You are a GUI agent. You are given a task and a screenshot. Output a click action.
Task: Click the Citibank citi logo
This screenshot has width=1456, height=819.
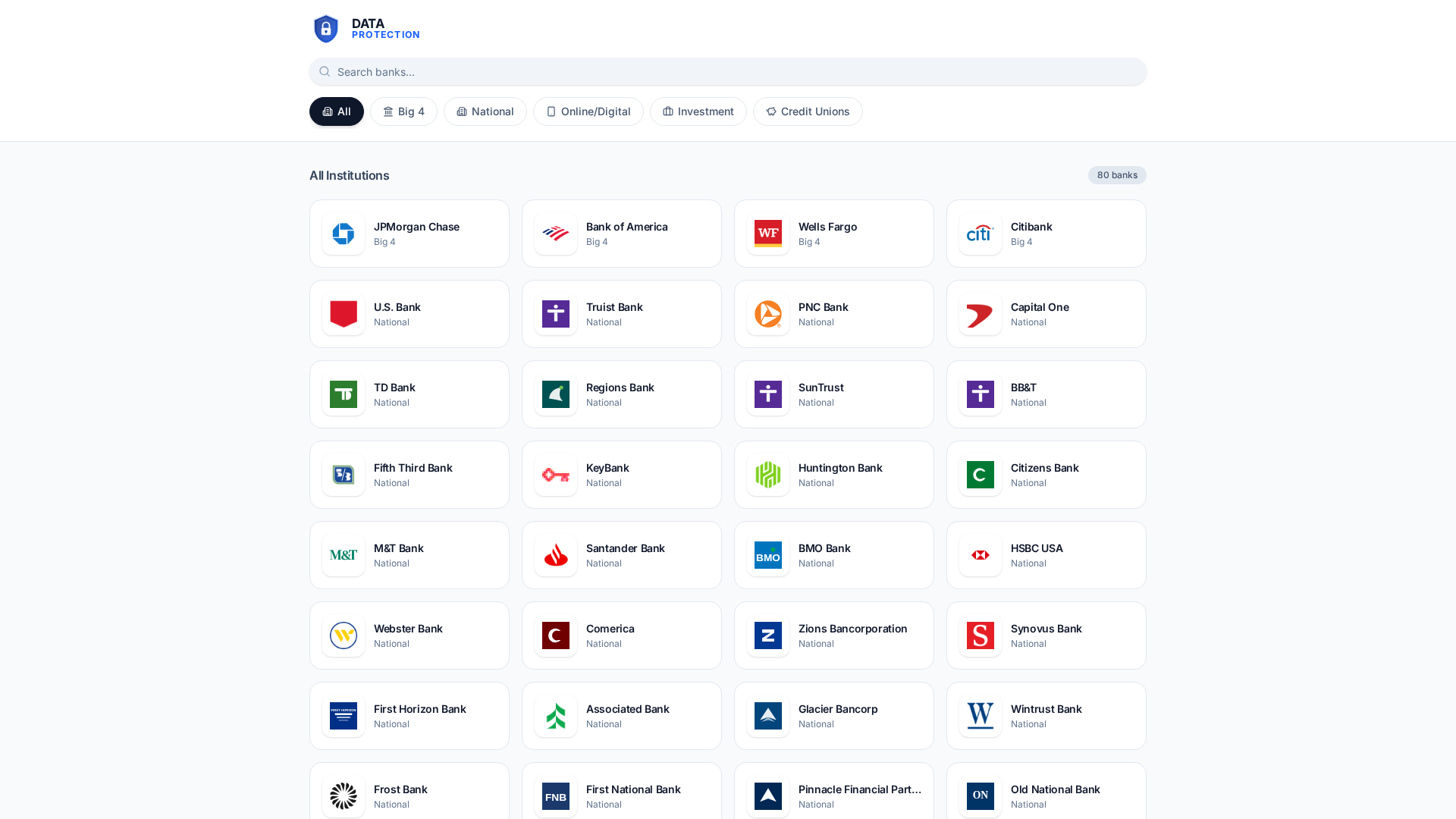(x=981, y=234)
